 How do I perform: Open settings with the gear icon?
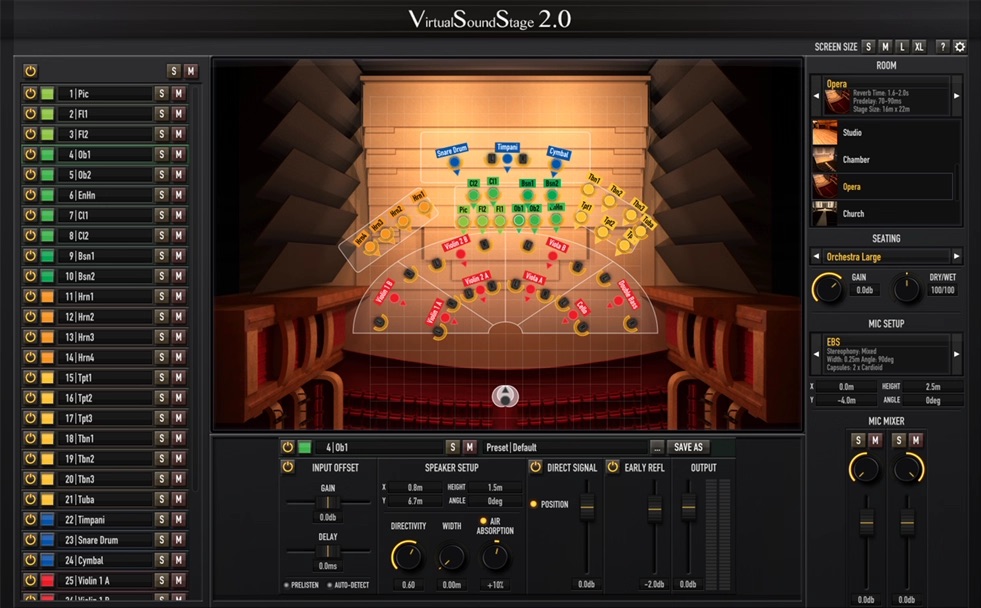point(960,47)
